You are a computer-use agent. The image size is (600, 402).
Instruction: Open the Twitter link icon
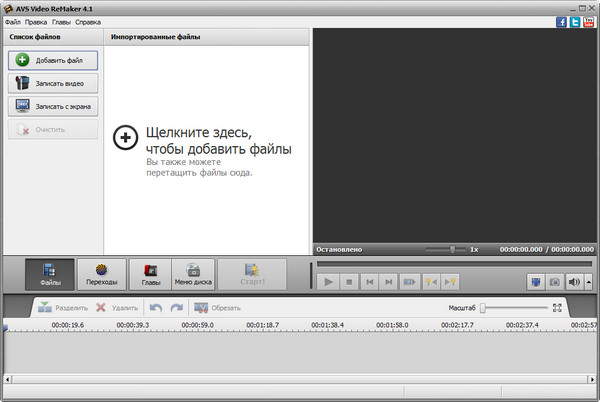point(575,21)
